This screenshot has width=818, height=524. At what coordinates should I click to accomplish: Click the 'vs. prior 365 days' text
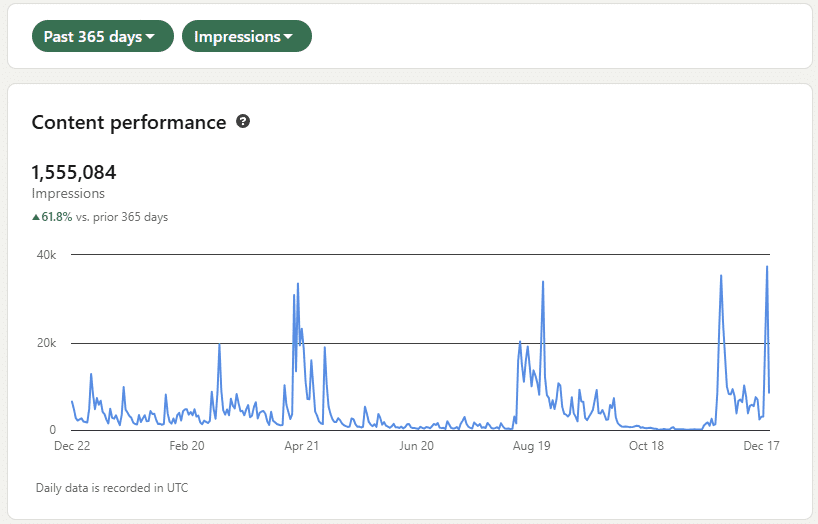pos(122,217)
